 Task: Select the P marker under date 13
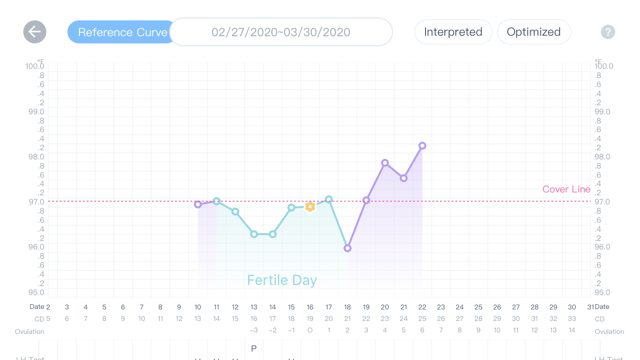254,348
